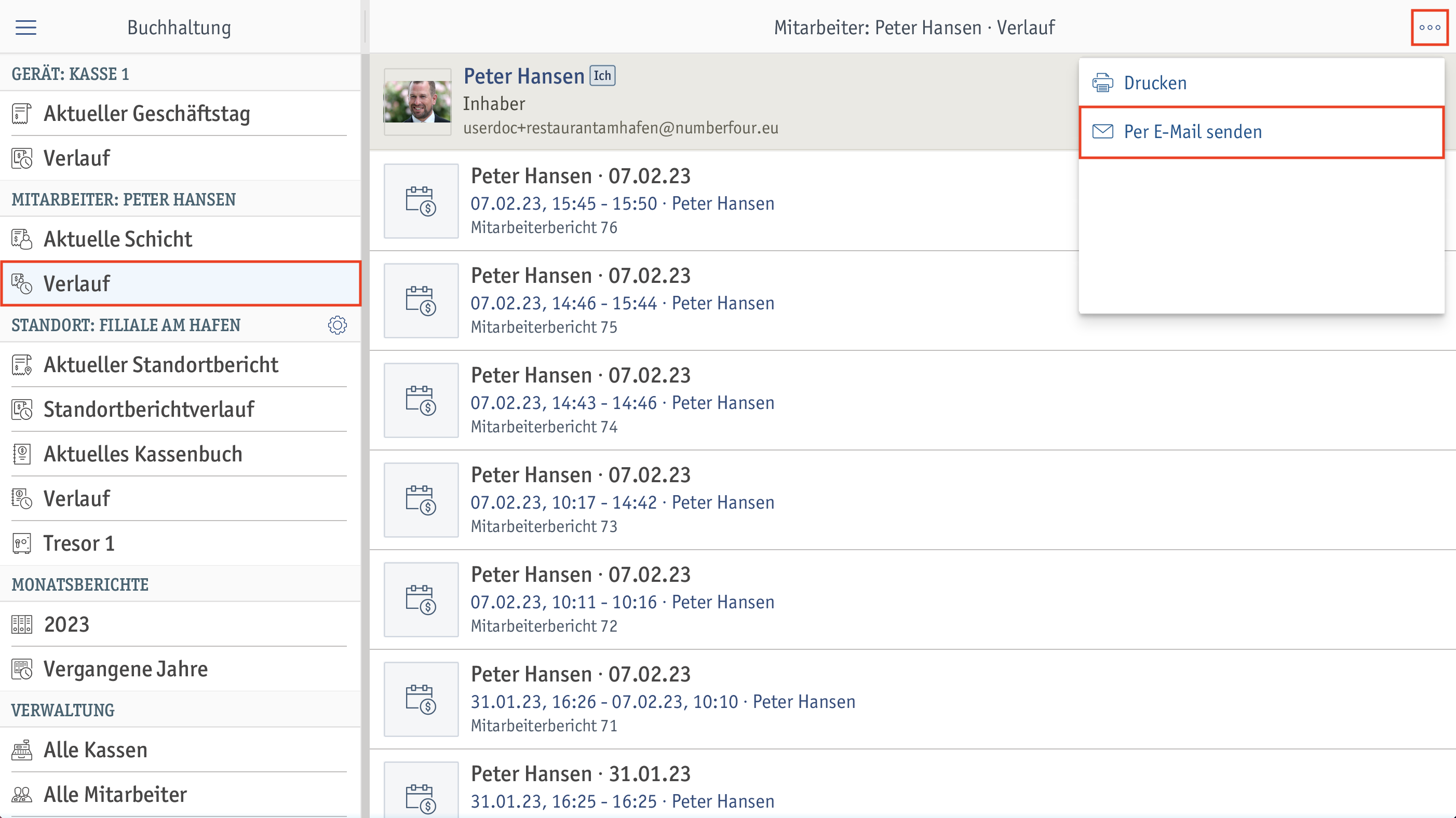Screen dimensions: 1456x818
Task: Open 2023 monthly reports
Action: [x=180, y=624]
